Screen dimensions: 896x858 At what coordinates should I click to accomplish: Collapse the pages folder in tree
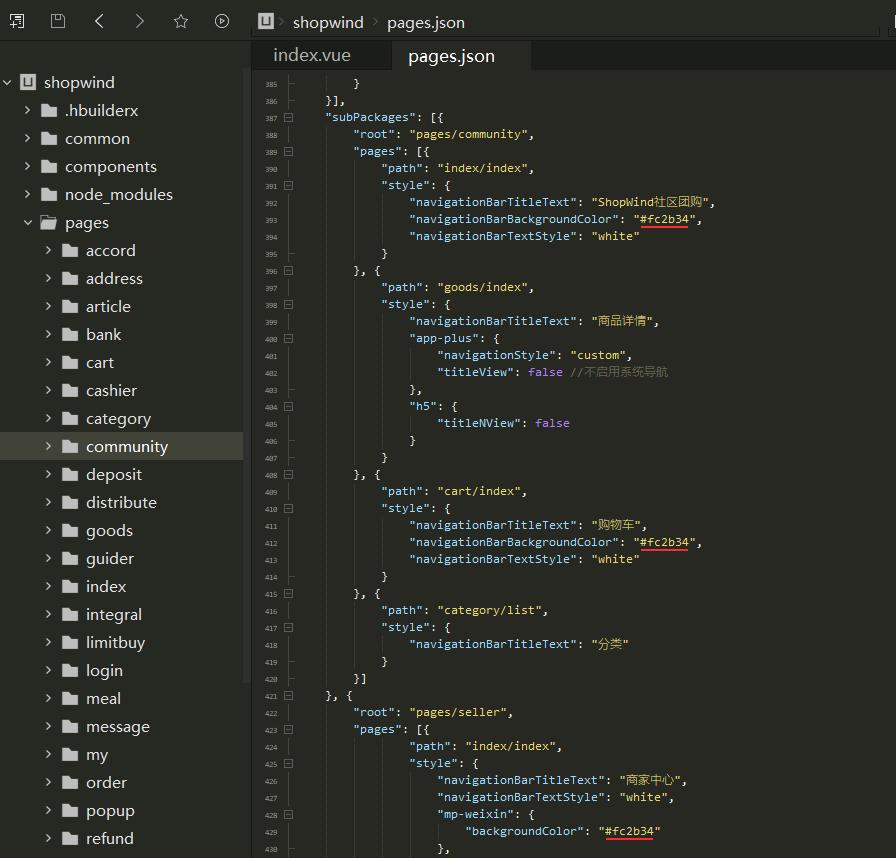[27, 222]
